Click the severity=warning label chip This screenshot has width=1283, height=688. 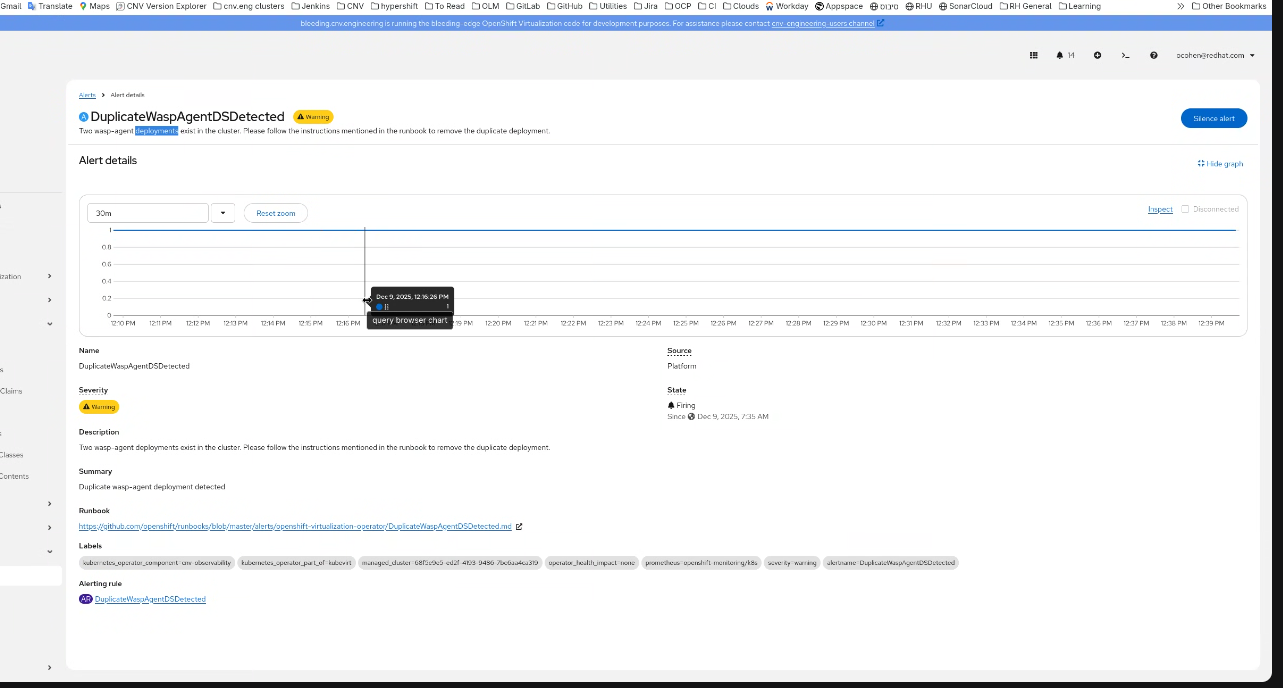coord(791,562)
